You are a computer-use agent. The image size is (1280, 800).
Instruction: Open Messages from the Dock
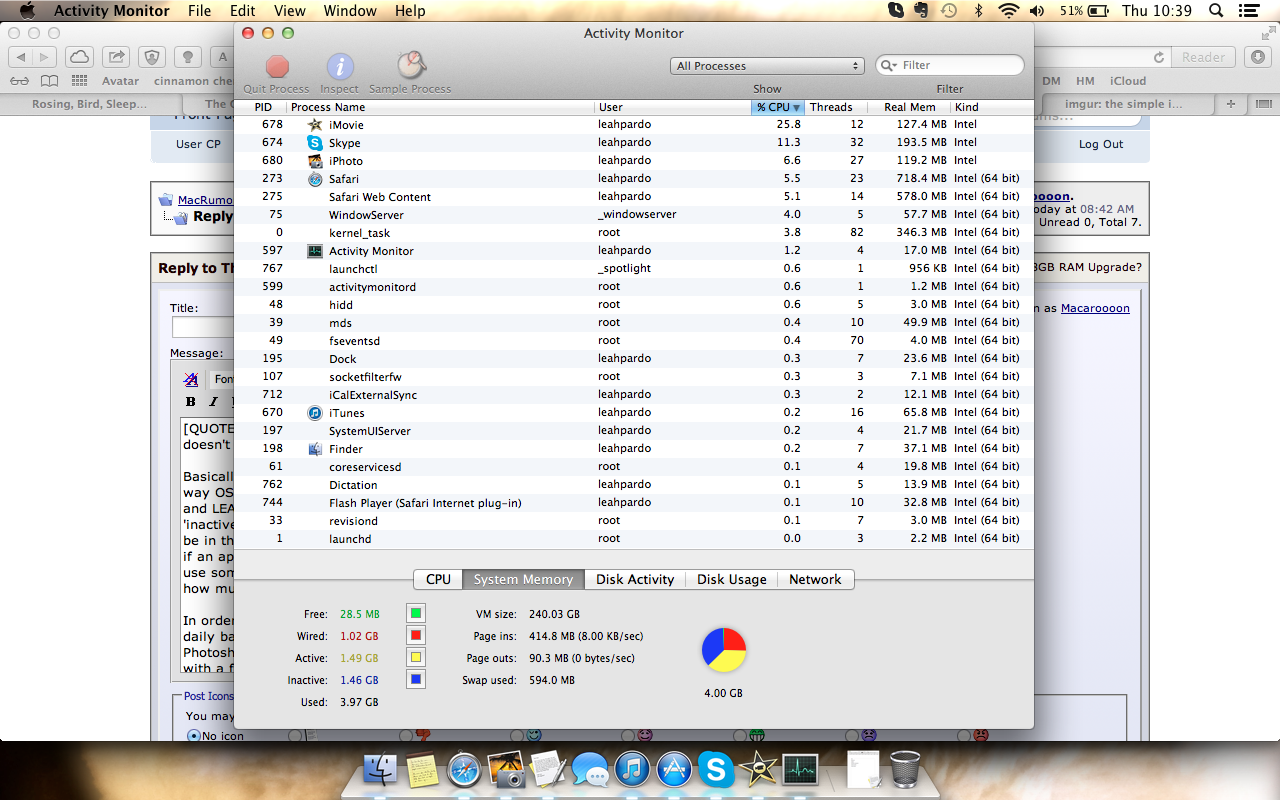click(590, 771)
